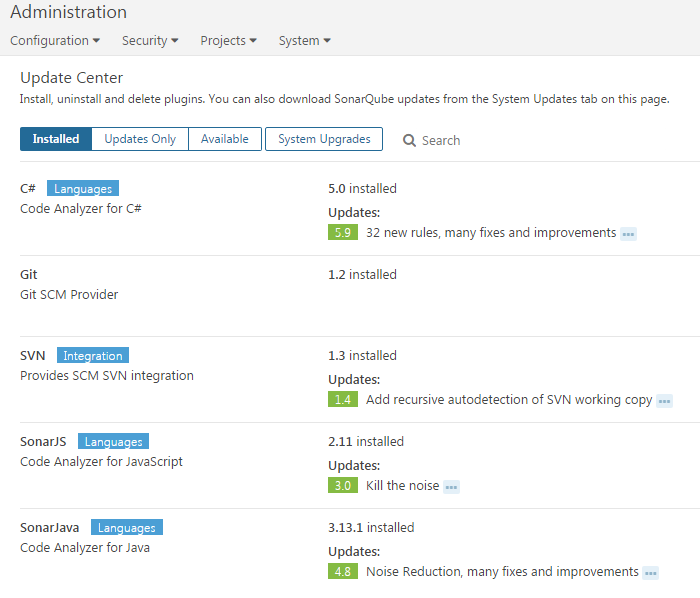
Task: Click the '5.0 installed' version text
Action: click(362, 188)
